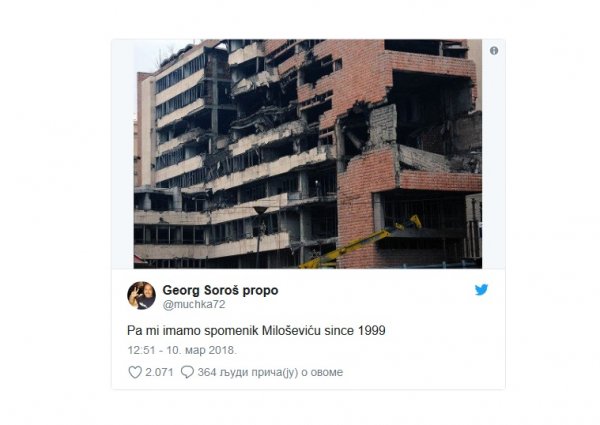
Task: Open the Georg Soroš propo avatar picture
Action: [x=141, y=296]
